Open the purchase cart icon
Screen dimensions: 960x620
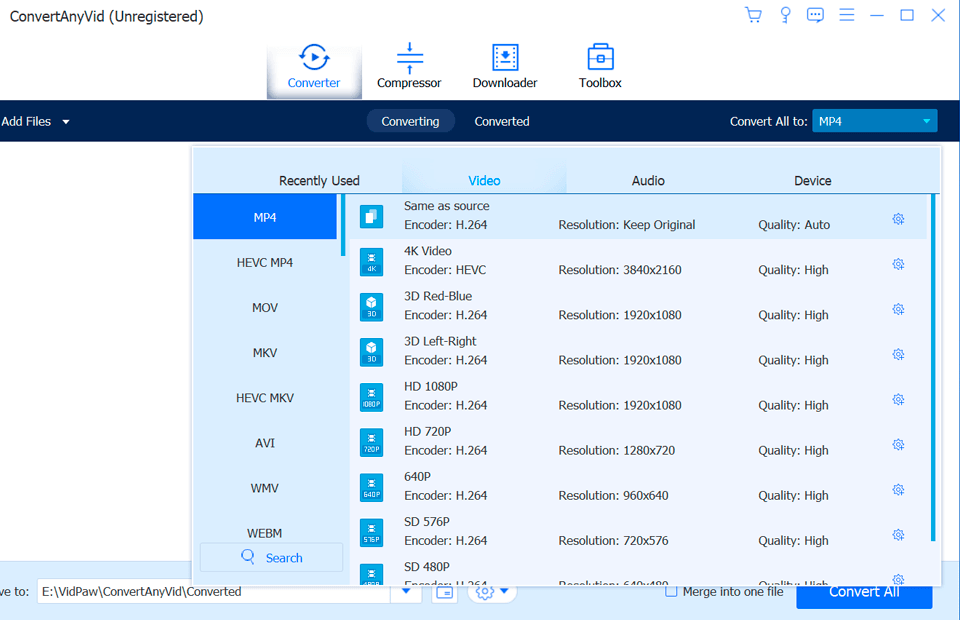(753, 14)
